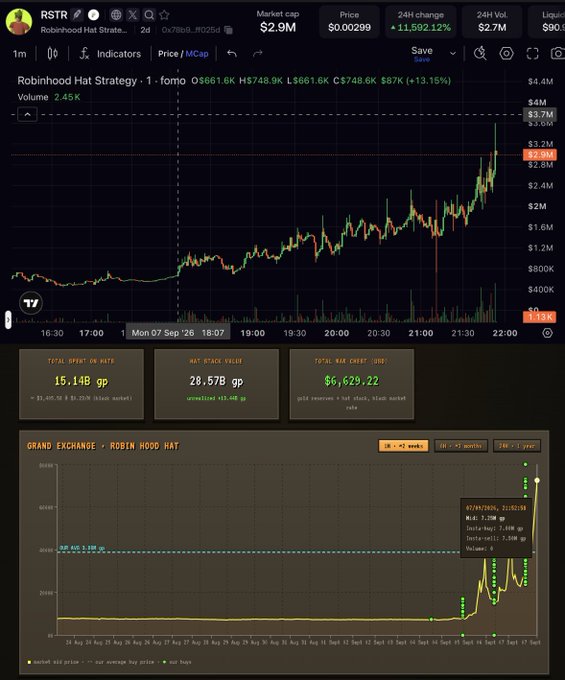The height and width of the screenshot is (680, 565).
Task: Open the Indicators menu
Action: coord(110,54)
